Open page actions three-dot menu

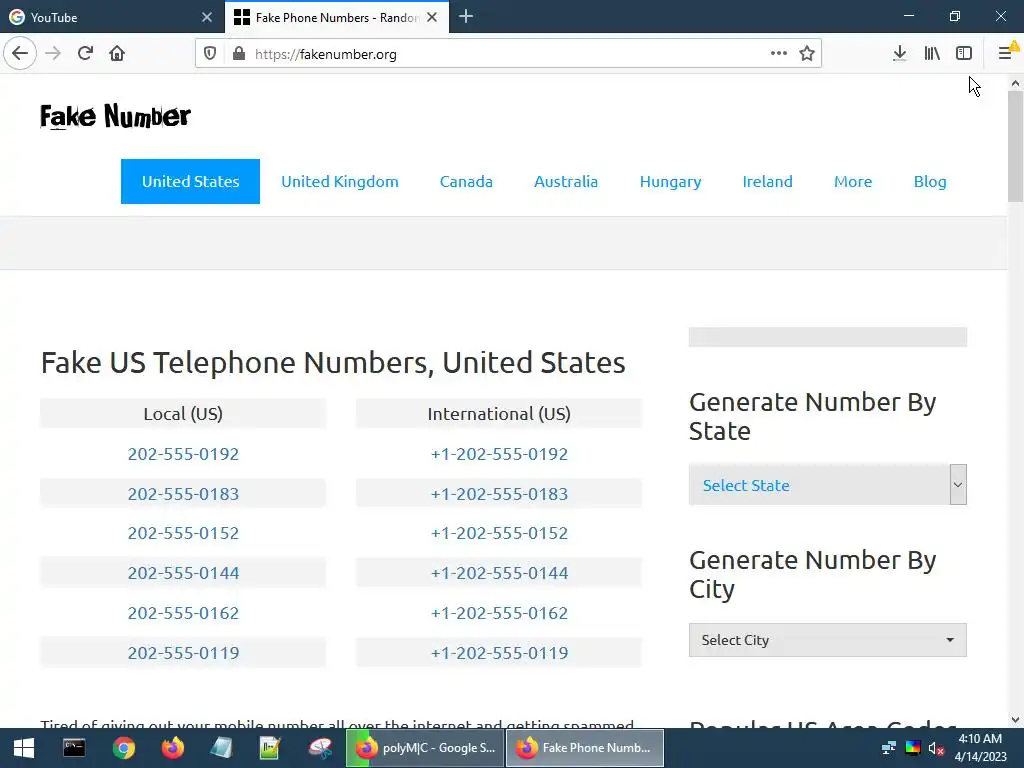pos(778,53)
